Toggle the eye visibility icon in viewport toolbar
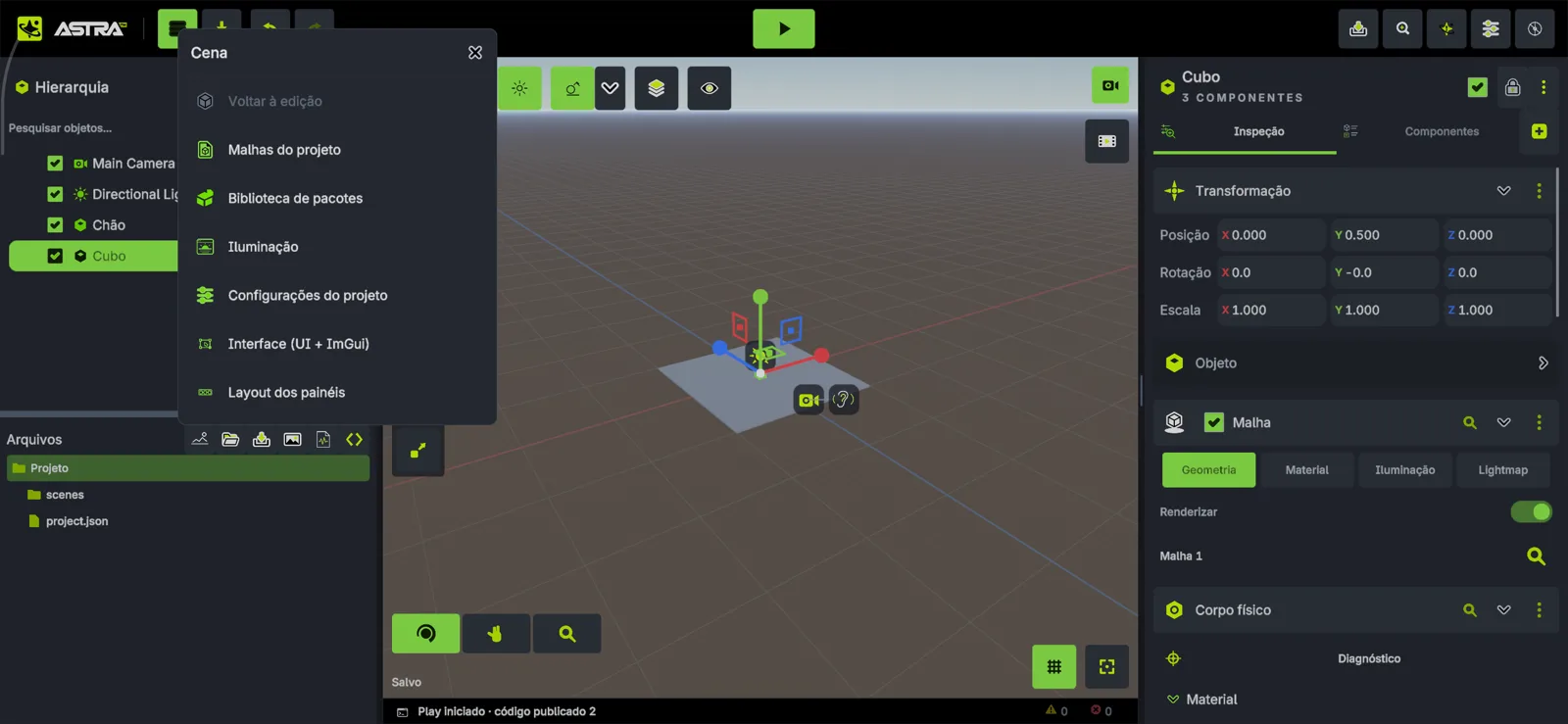1568x724 pixels. tap(710, 88)
